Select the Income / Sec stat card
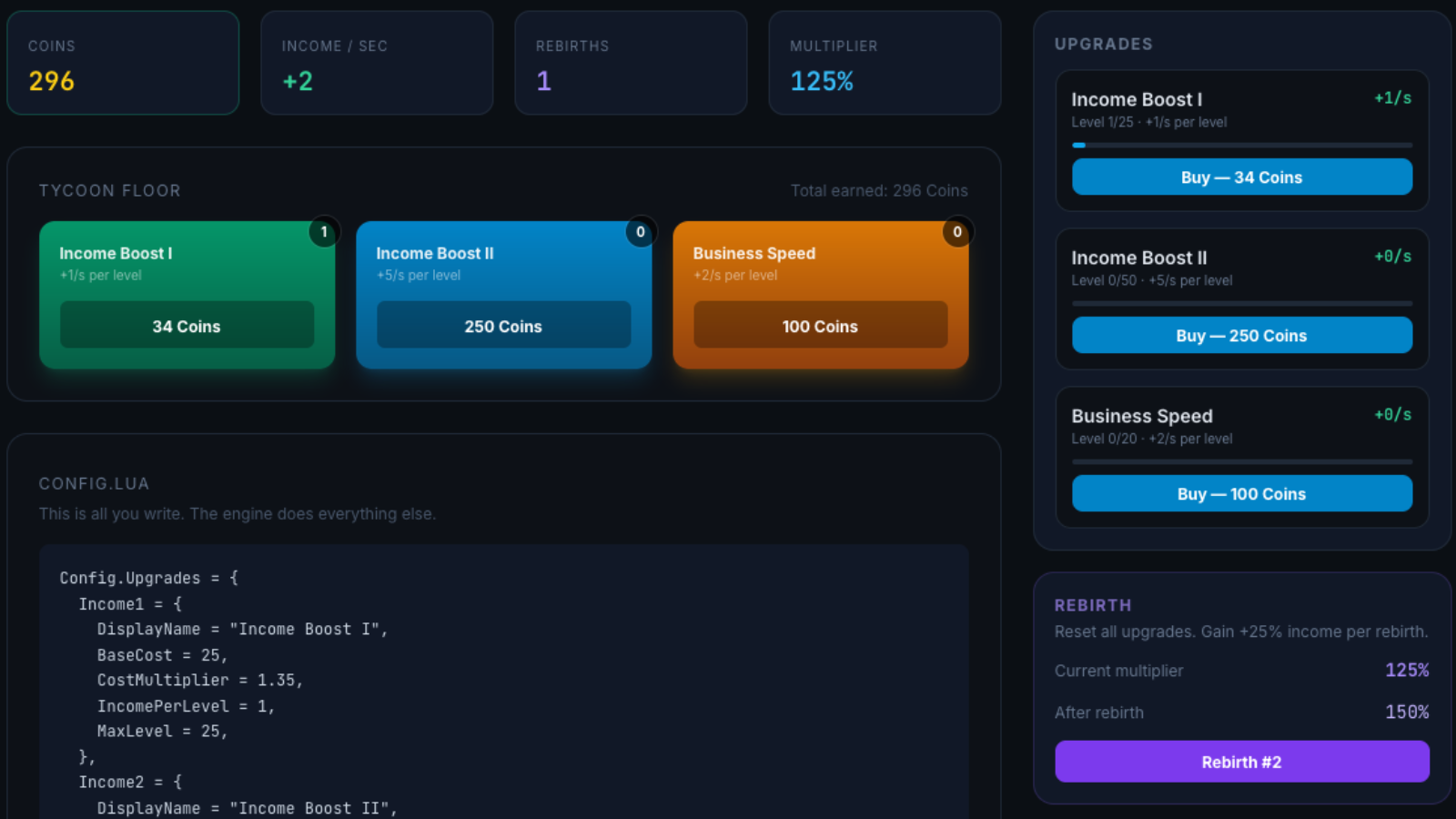 coord(377,63)
